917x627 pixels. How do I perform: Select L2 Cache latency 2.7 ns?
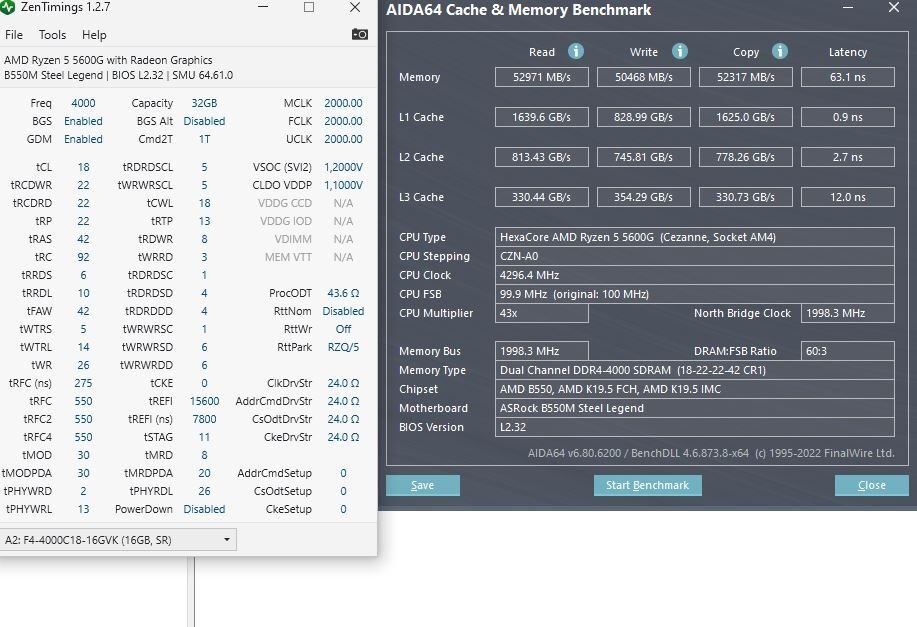pyautogui.click(x=847, y=157)
